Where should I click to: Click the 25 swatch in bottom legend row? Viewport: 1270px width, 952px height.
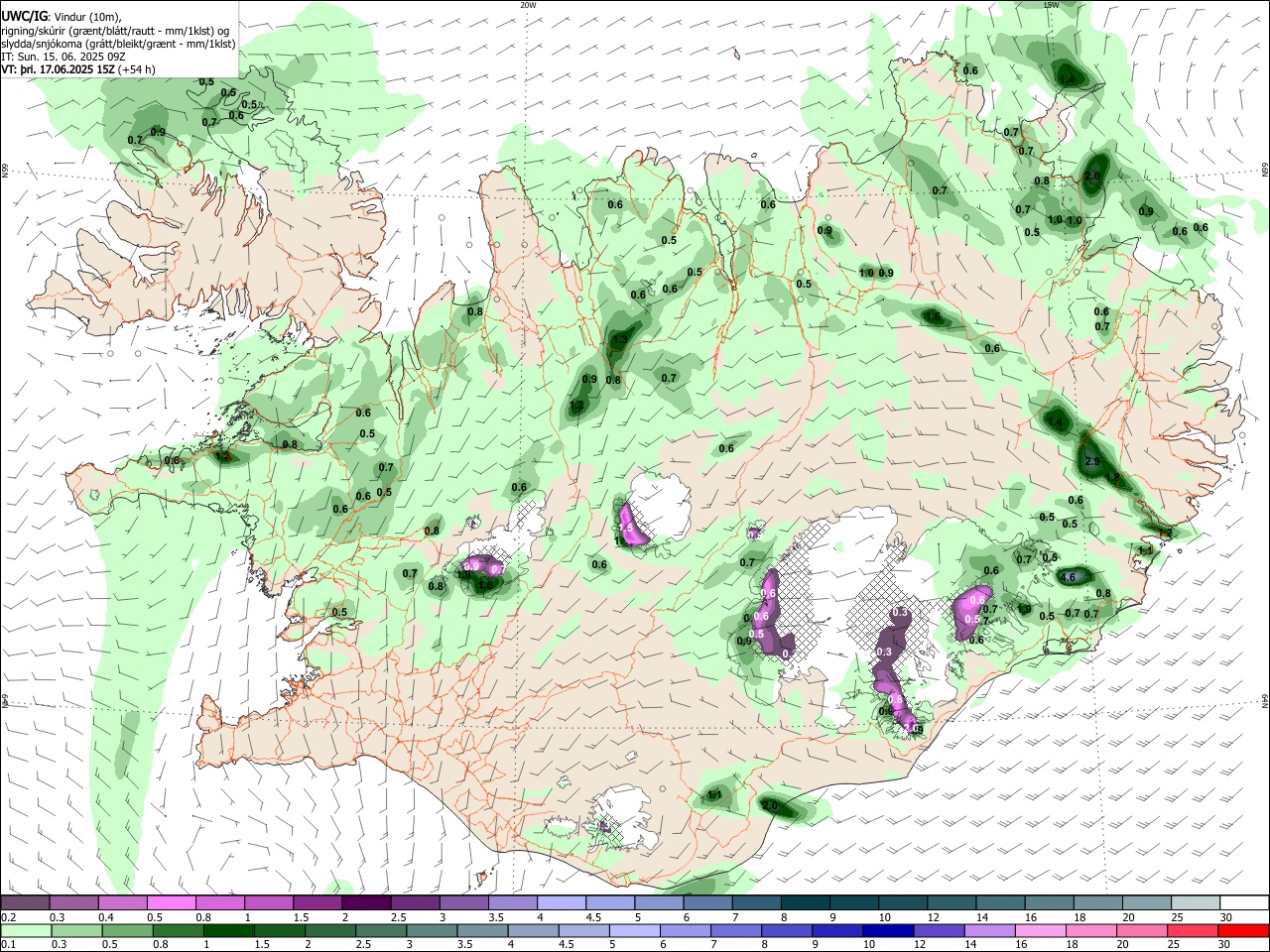coord(1192,930)
